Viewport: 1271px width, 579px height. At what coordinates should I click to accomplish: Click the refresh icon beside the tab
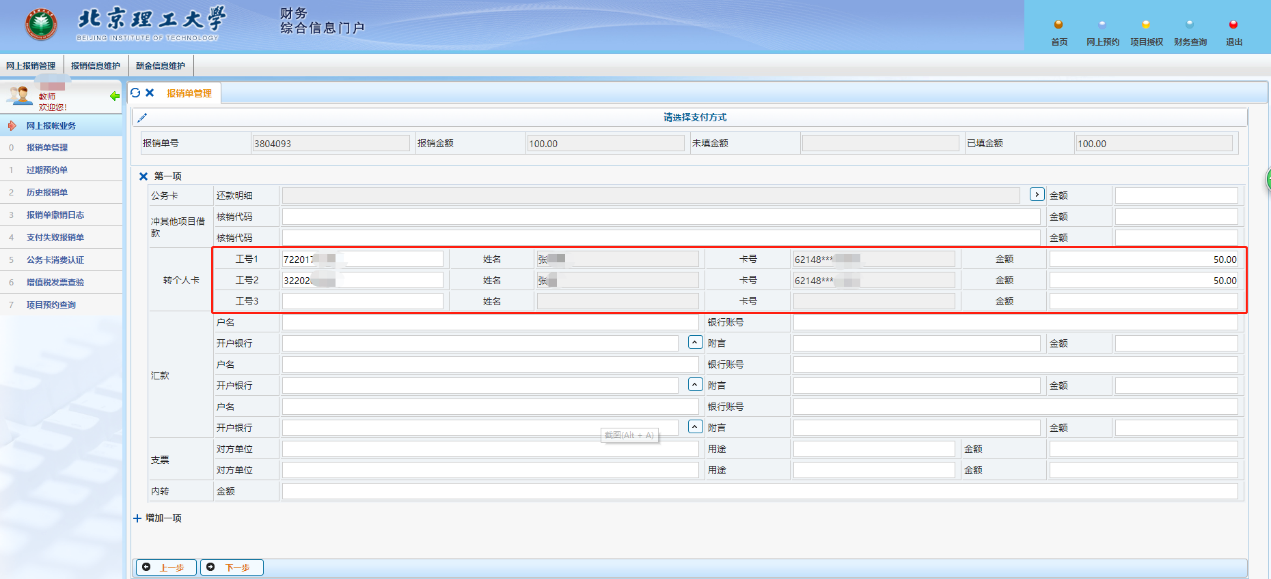[136, 93]
